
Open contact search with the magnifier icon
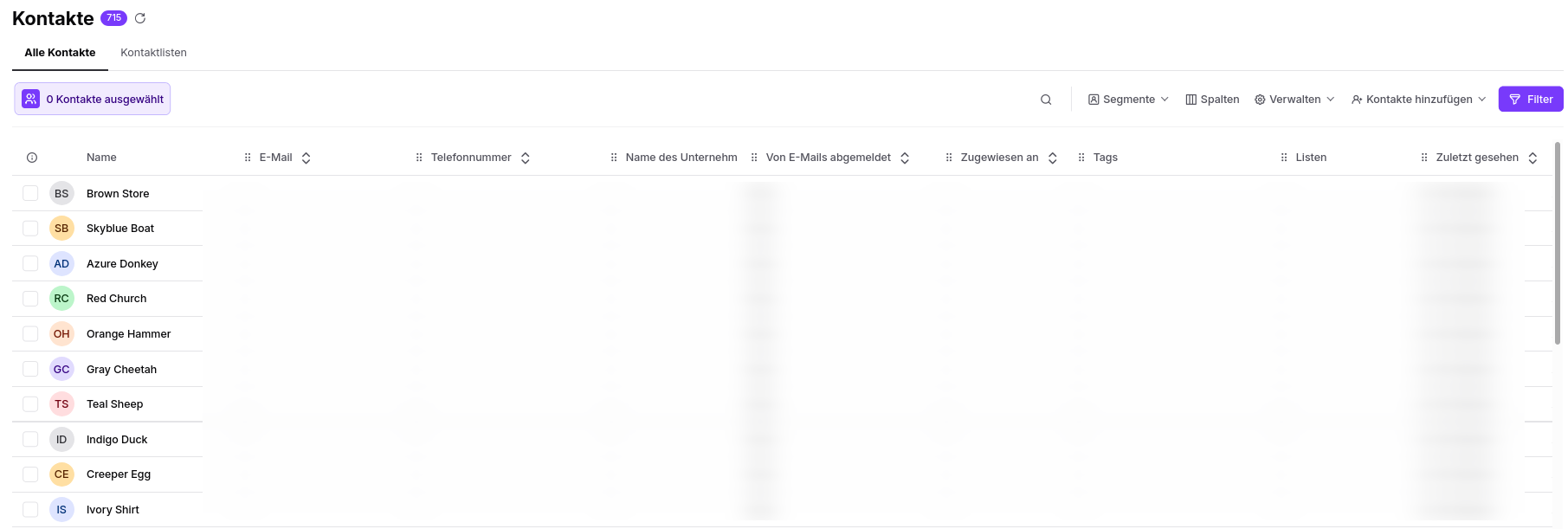[x=1046, y=100]
